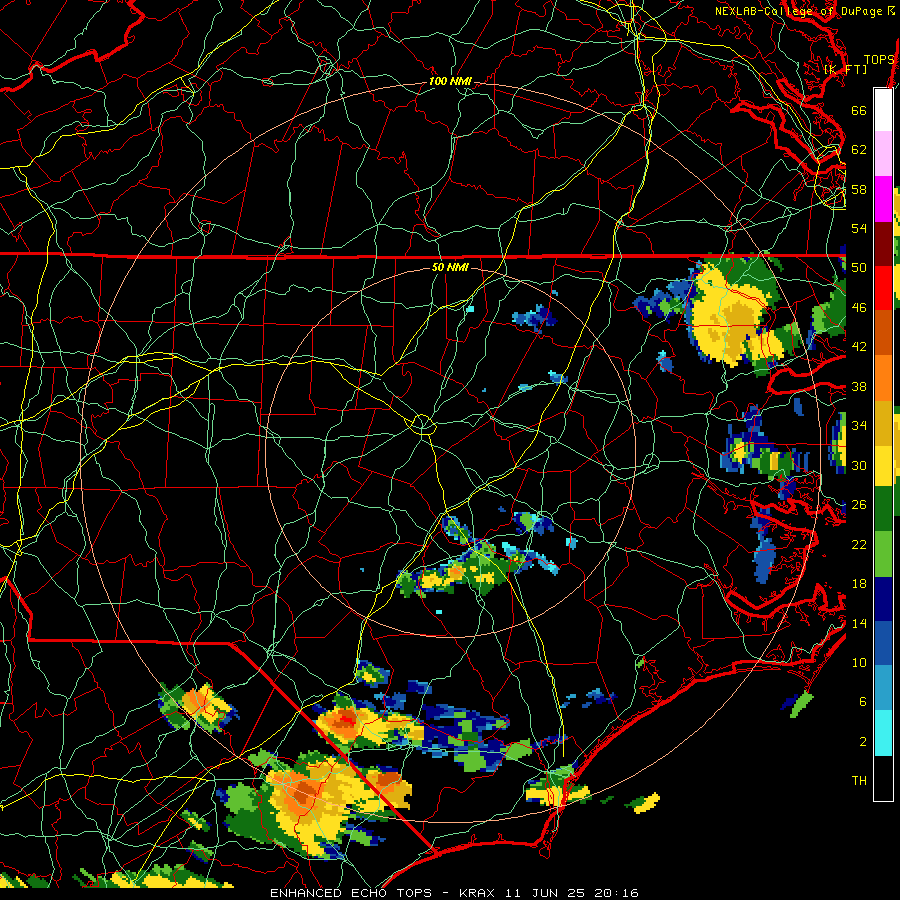Viewport: 900px width, 900px height.
Task: Click the 50 legend scale label
Action: tap(859, 267)
